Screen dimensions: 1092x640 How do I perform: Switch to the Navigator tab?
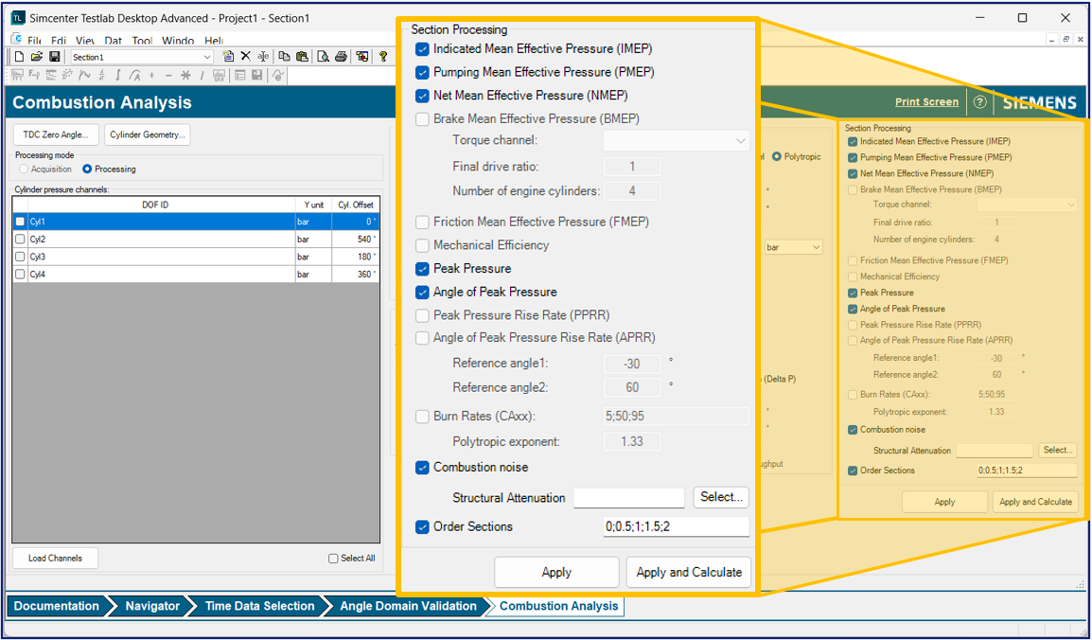tap(152, 606)
